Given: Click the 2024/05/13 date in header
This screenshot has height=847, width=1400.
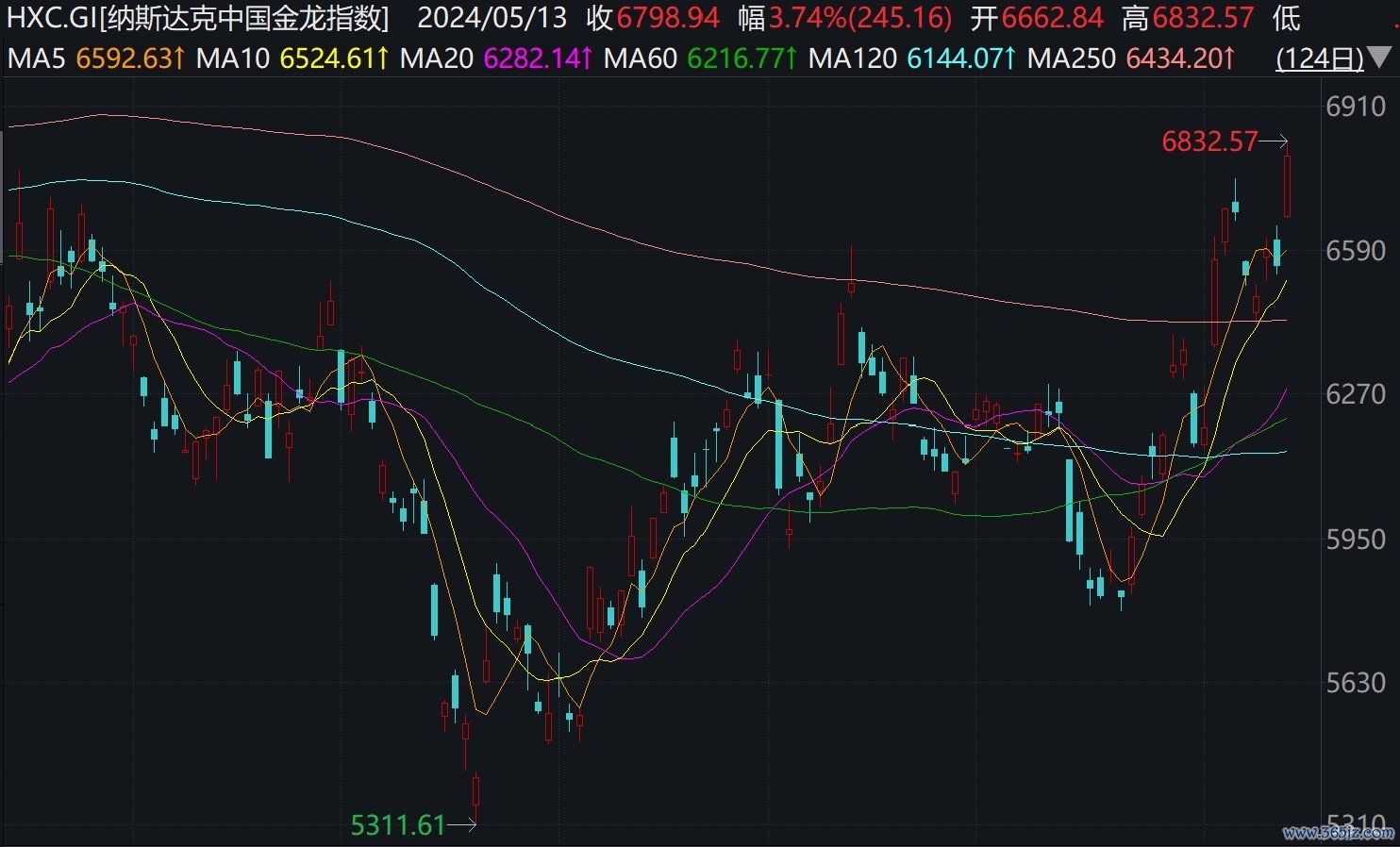Looking at the screenshot, I should (x=492, y=18).
